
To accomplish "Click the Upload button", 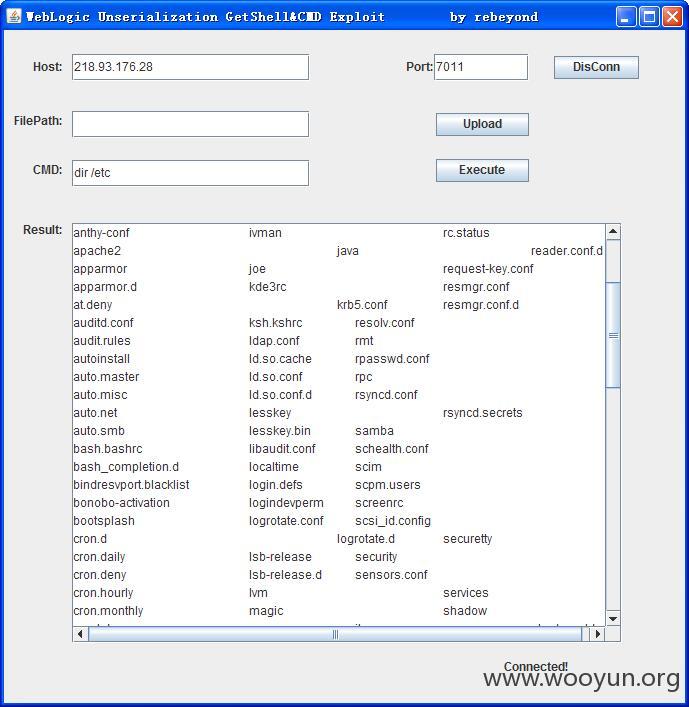I will point(482,124).
